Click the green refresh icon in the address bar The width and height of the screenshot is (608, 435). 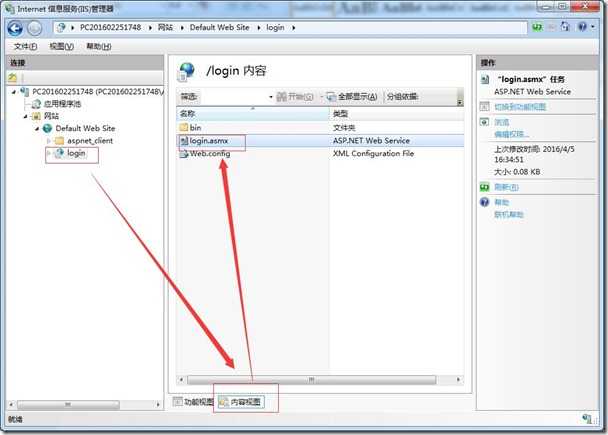[x=537, y=27]
